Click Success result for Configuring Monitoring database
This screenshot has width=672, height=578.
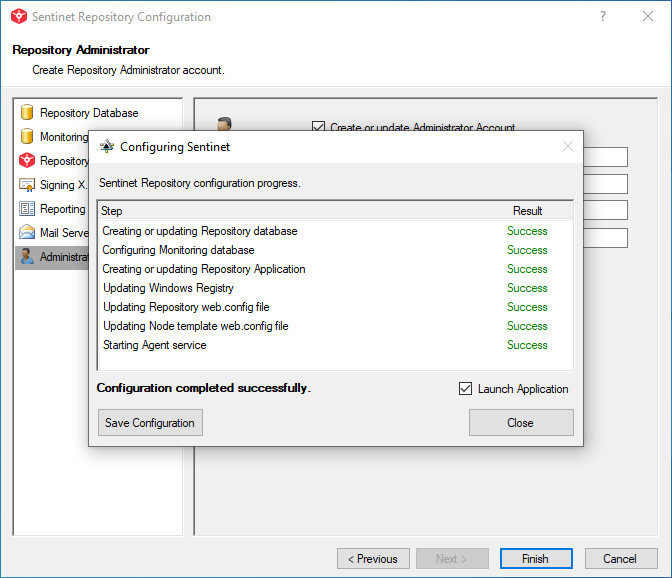[527, 250]
